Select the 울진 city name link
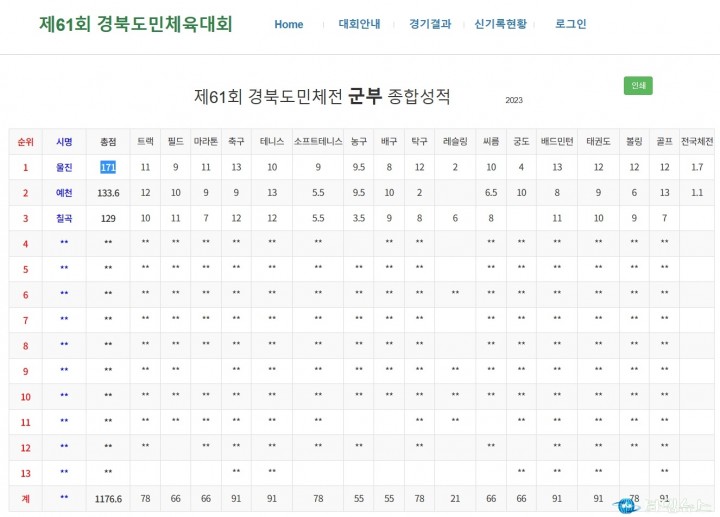720x517 pixels. pos(64,167)
